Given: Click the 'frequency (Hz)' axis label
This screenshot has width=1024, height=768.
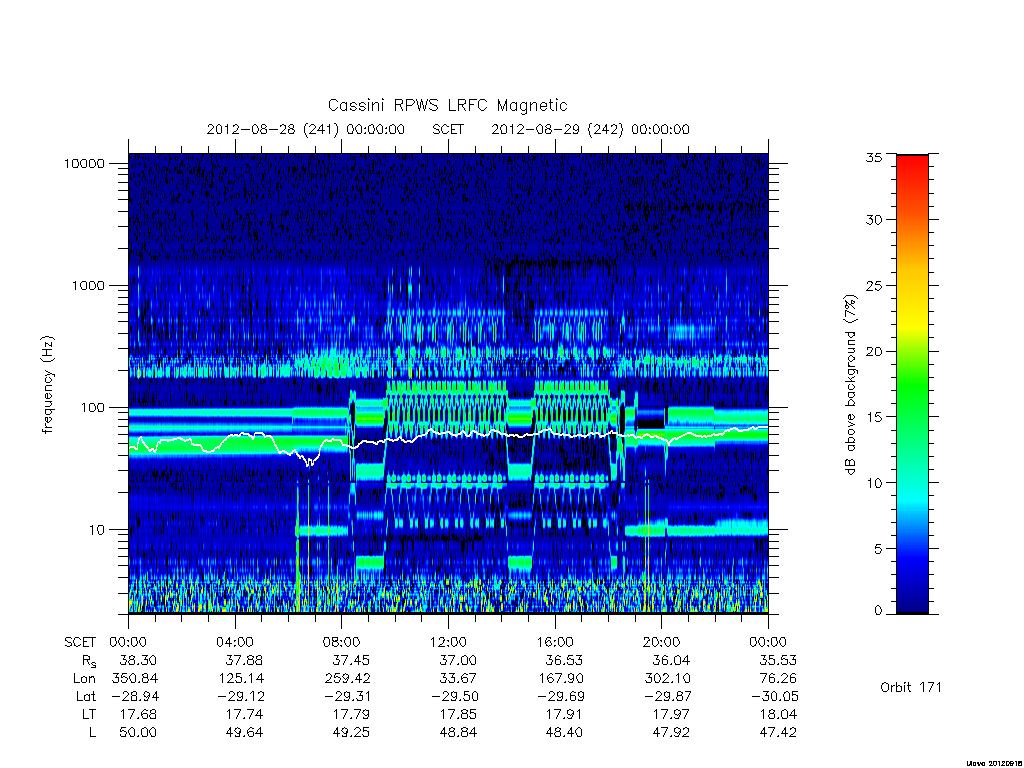Looking at the screenshot, I should pyautogui.click(x=47, y=385).
